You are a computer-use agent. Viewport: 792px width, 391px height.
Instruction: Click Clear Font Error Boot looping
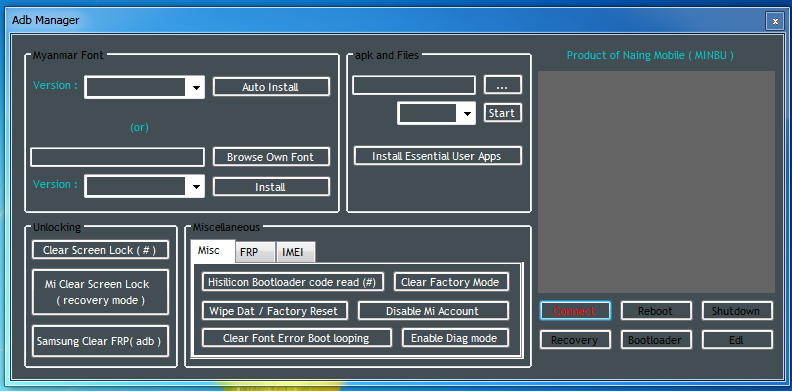pyautogui.click(x=297, y=337)
